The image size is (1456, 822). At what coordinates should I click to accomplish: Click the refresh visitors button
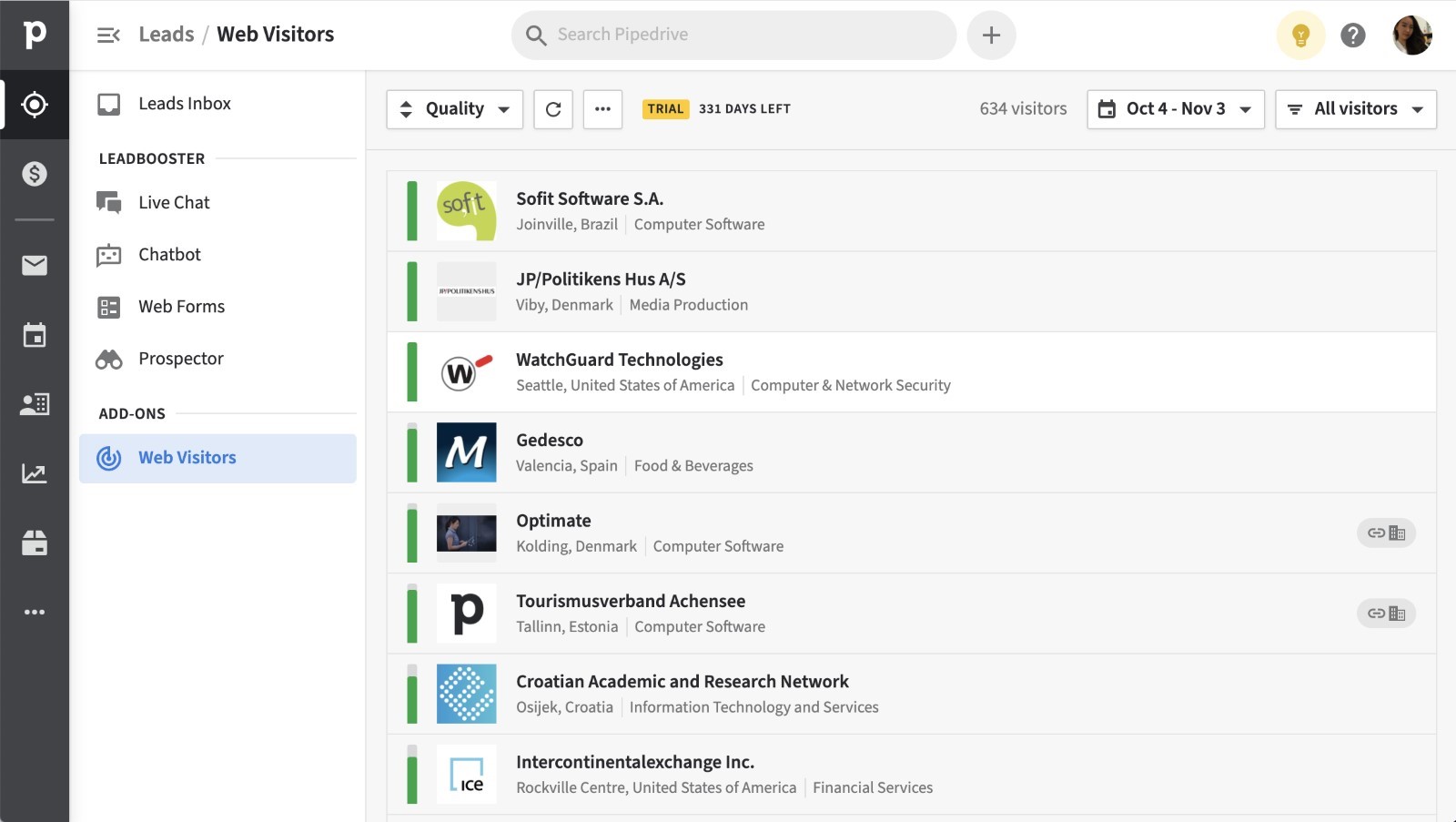553,109
